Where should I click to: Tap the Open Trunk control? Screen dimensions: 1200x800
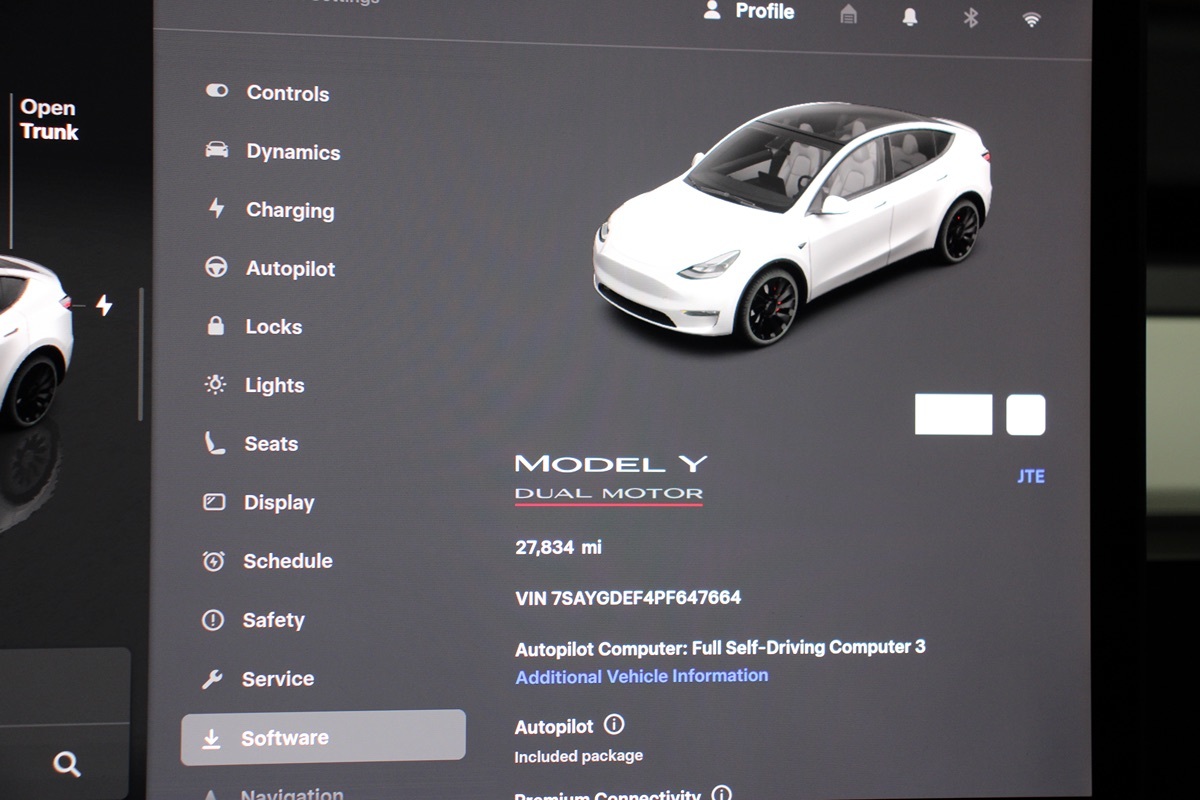[48, 119]
